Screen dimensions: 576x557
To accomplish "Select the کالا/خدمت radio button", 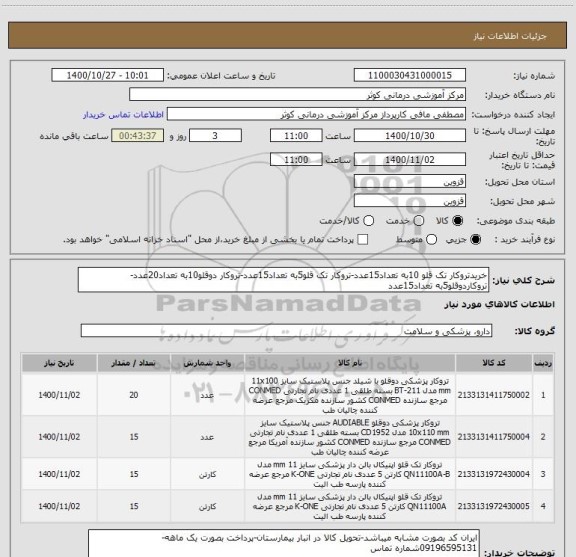I will [x=368, y=221].
